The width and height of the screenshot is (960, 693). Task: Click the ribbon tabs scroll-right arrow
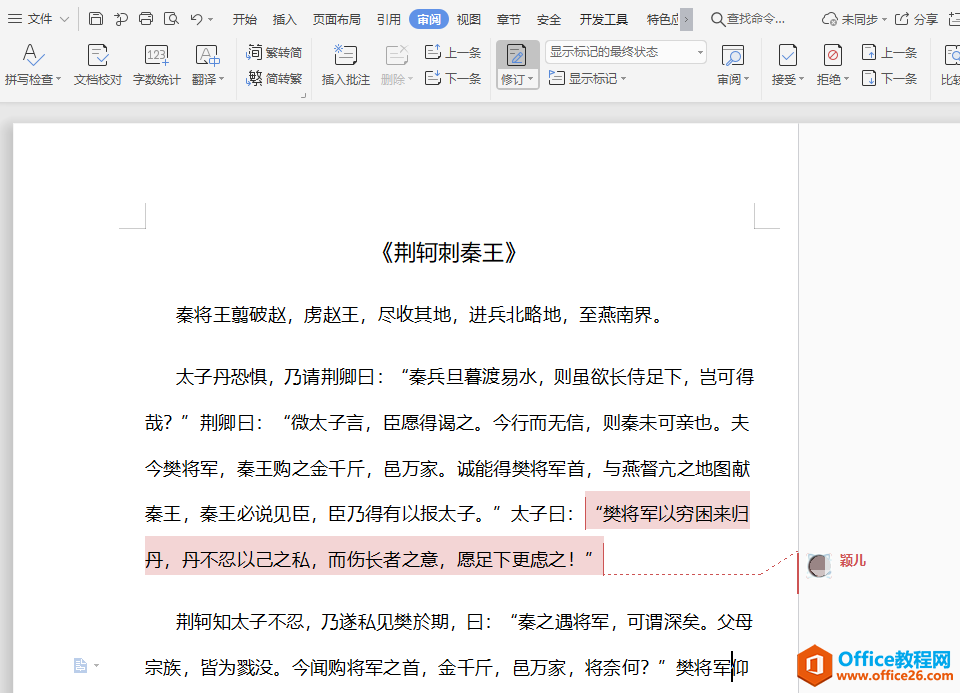pyautogui.click(x=686, y=20)
